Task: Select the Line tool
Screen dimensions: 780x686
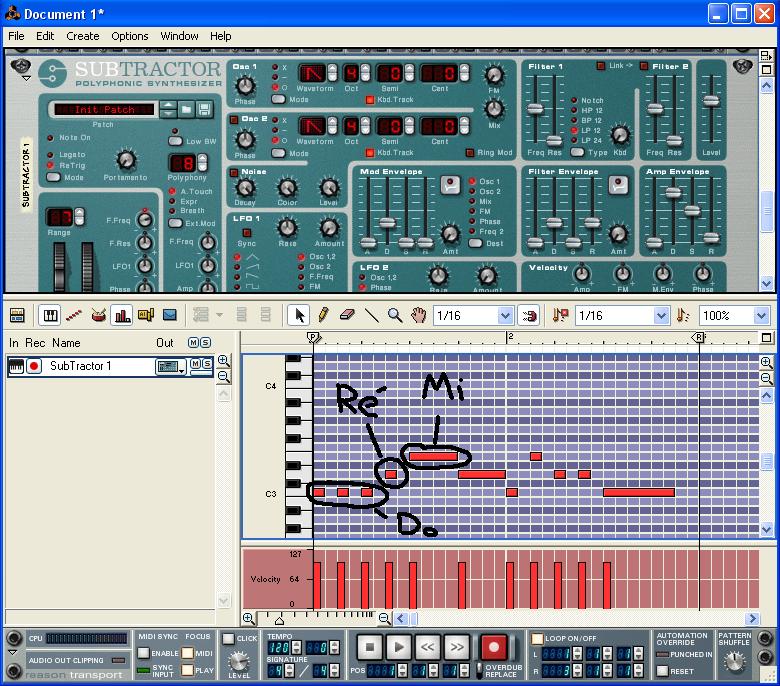Action: tap(371, 315)
